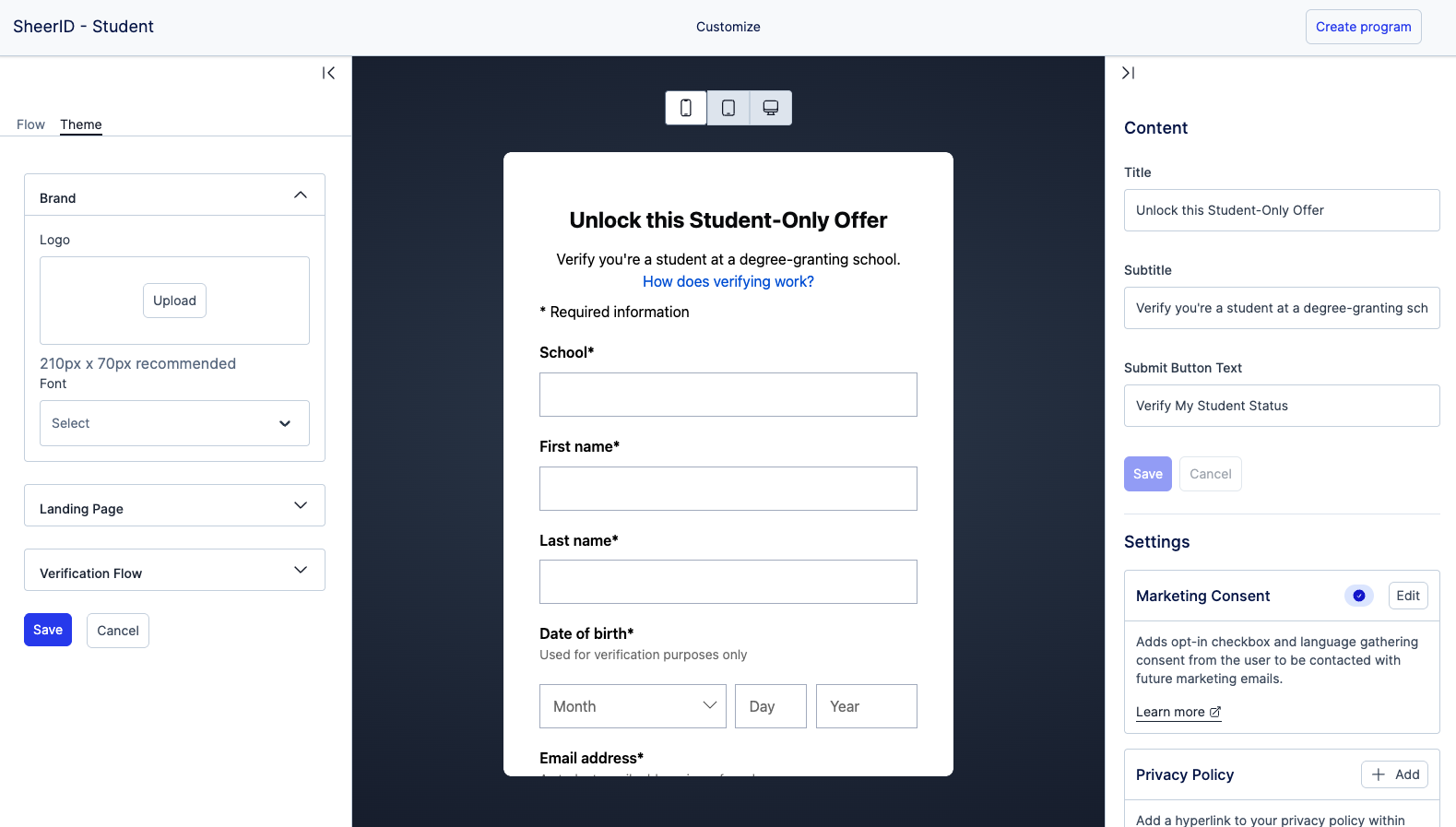This screenshot has height=827, width=1456.
Task: Open the Font select dropdown
Action: [x=174, y=423]
